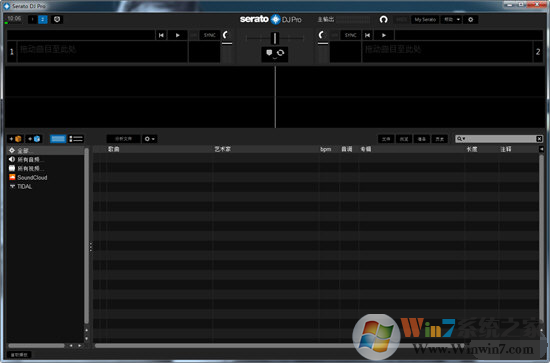Screen dimensions: 550x363
Task: Adjust the deck 1 gain knob
Action: click(226, 35)
